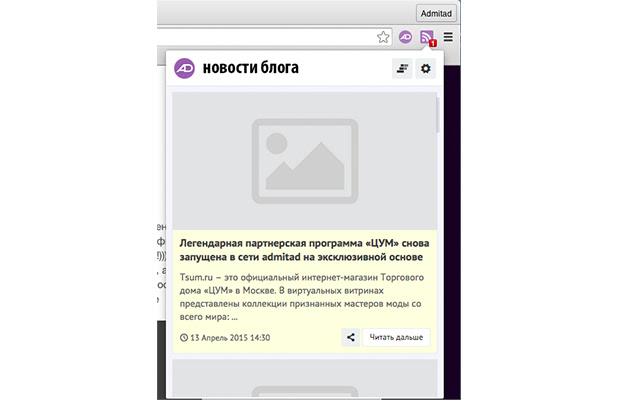
Task: Click the Читать дальше button
Action: [x=396, y=338]
